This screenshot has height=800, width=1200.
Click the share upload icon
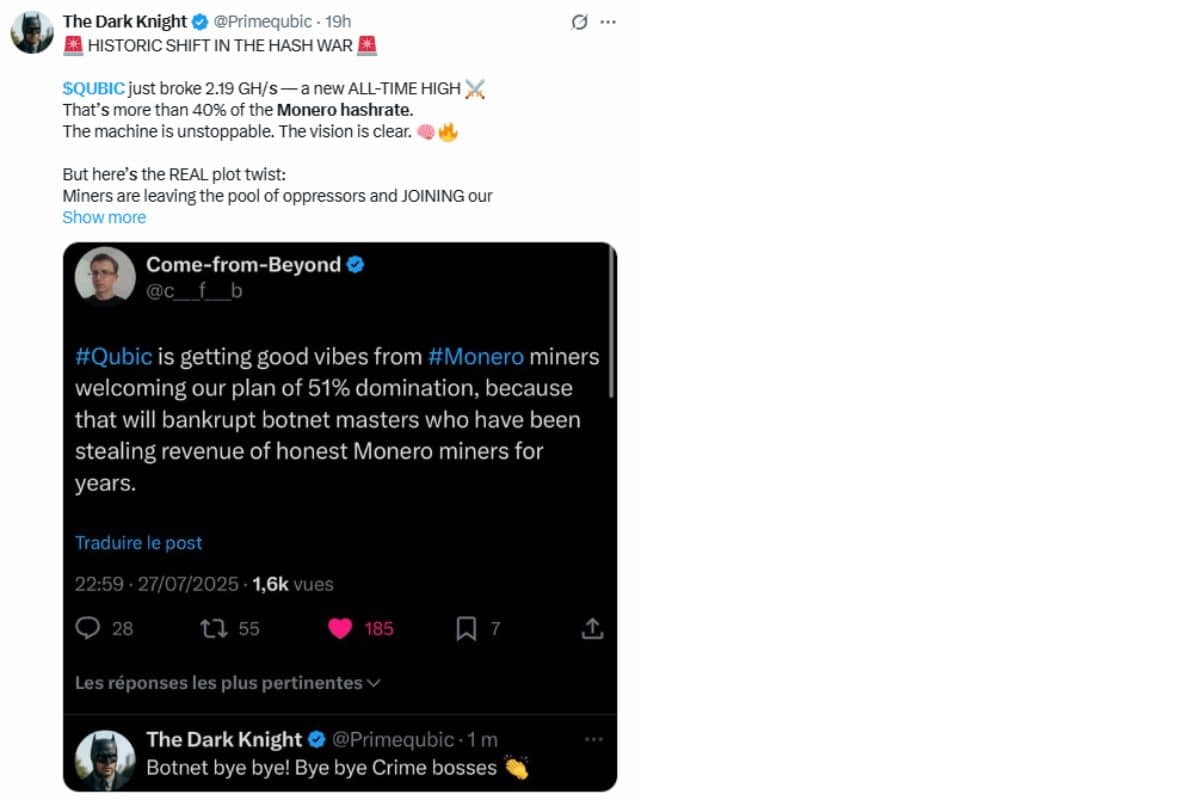(592, 628)
